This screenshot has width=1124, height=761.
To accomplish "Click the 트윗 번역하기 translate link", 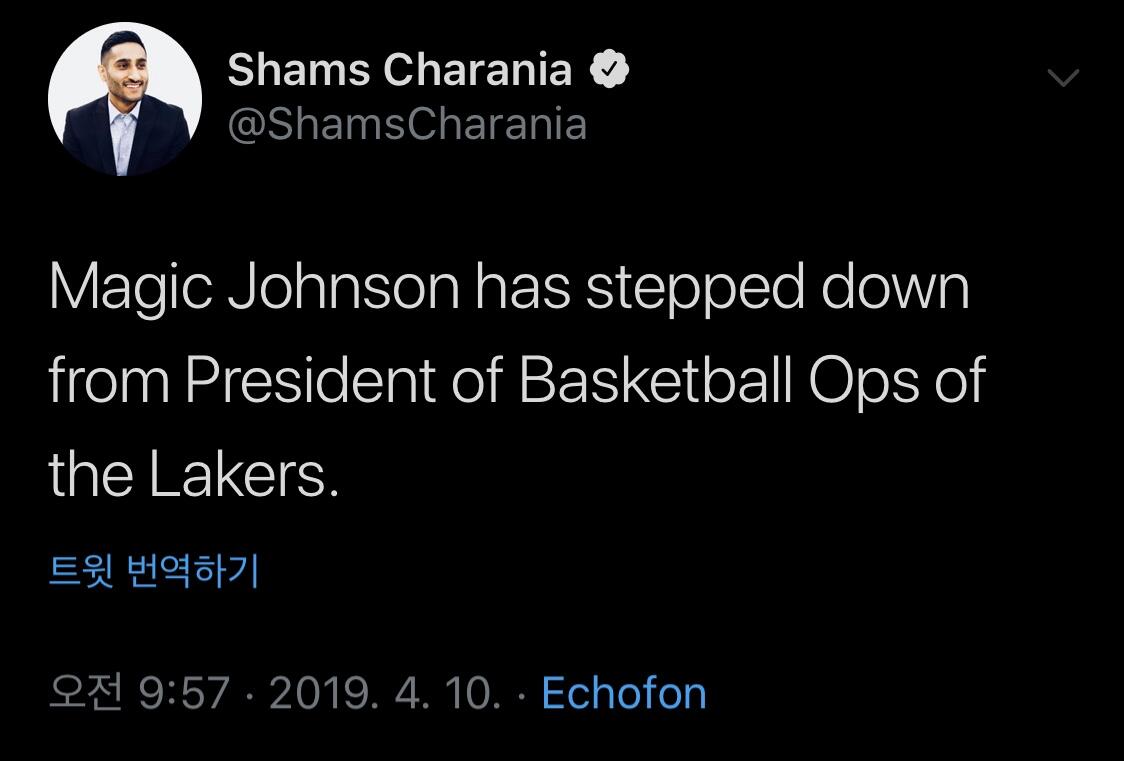I will coord(154,571).
